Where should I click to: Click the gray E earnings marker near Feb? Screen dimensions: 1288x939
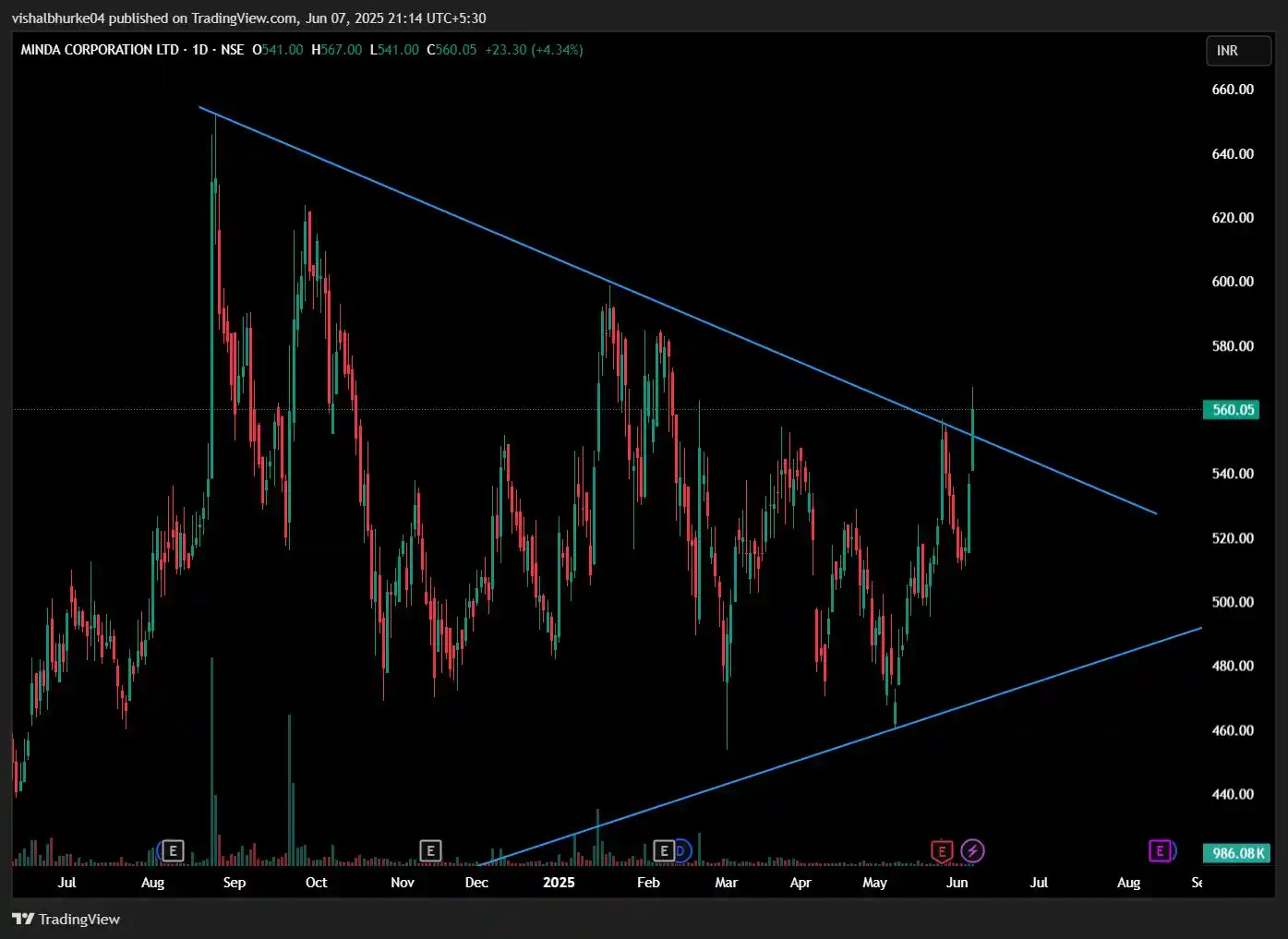tap(664, 850)
